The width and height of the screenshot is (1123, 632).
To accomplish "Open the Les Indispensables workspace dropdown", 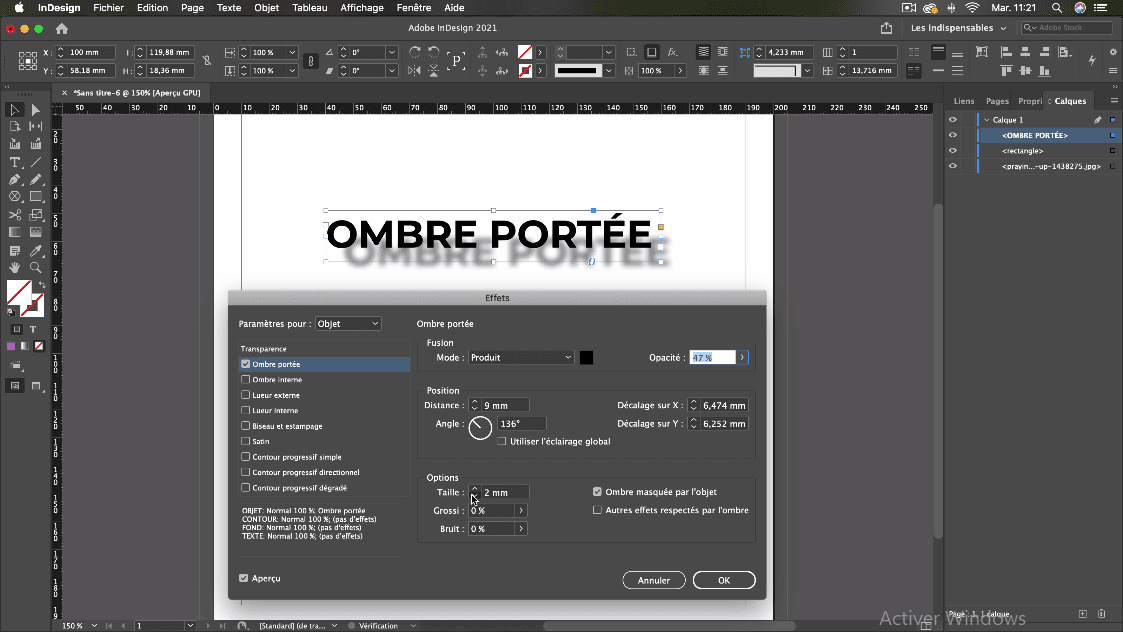I will pos(958,28).
